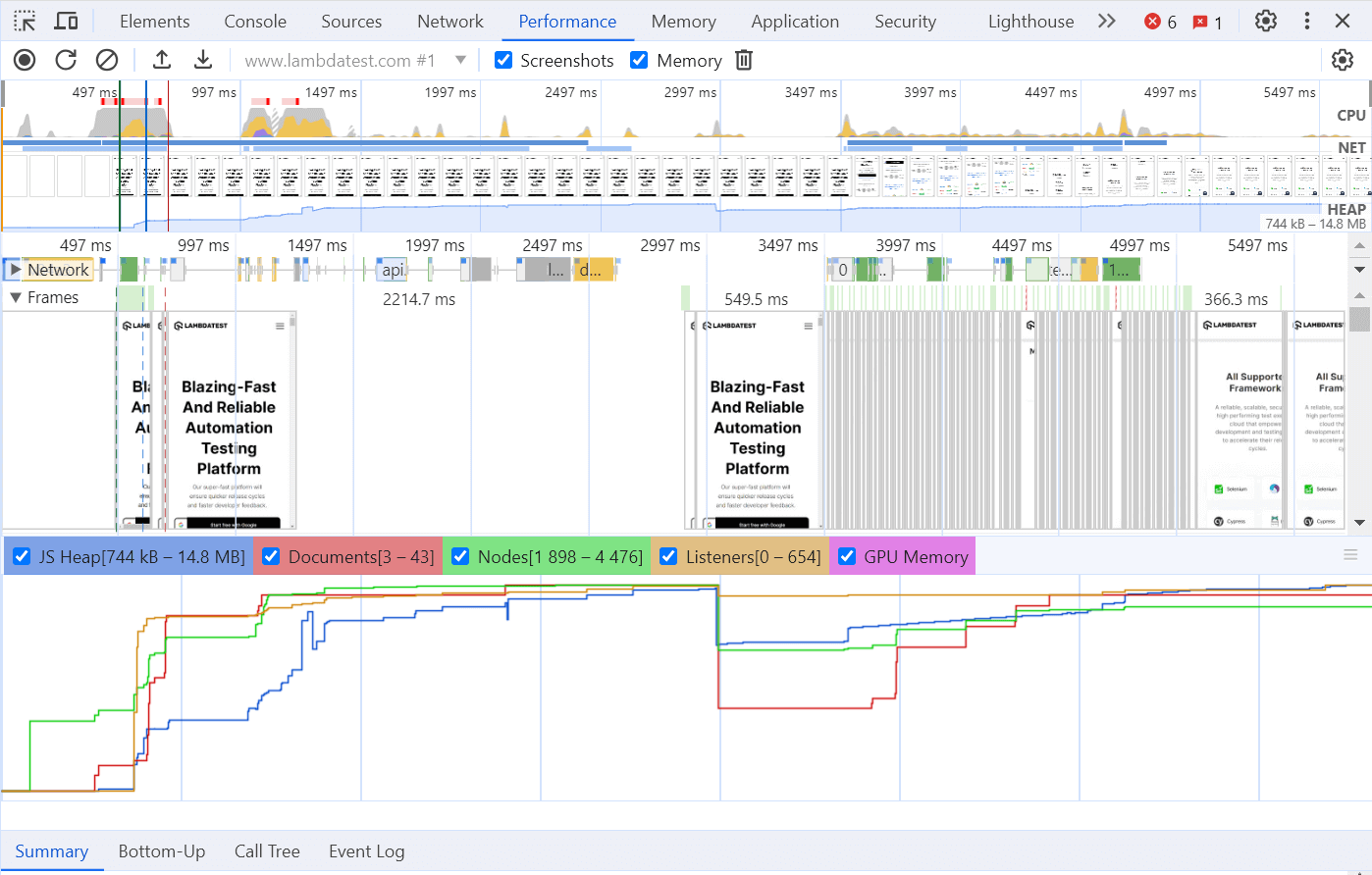Disable the Screenshots capture checkbox
Screen dimensions: 1372x875
pyautogui.click(x=503, y=60)
